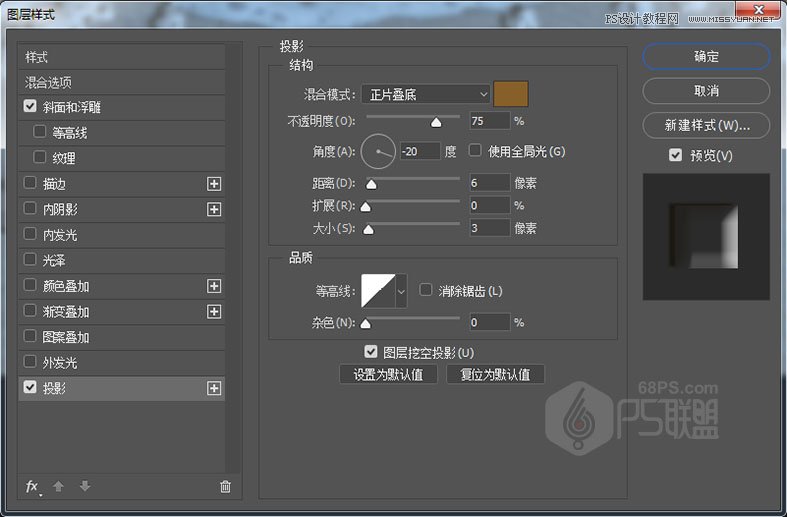Delete effect using the trash icon
Screen dimensions: 787x517
click(x=225, y=486)
